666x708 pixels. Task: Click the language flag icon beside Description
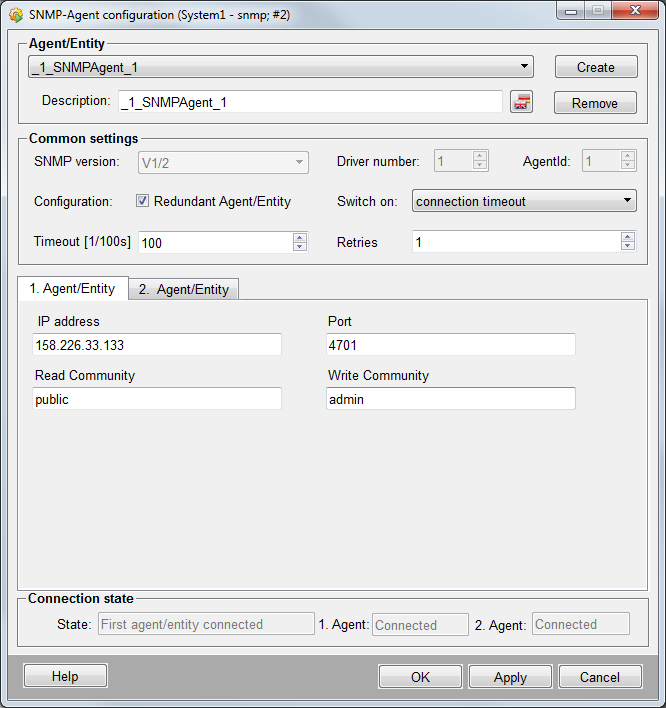click(521, 102)
